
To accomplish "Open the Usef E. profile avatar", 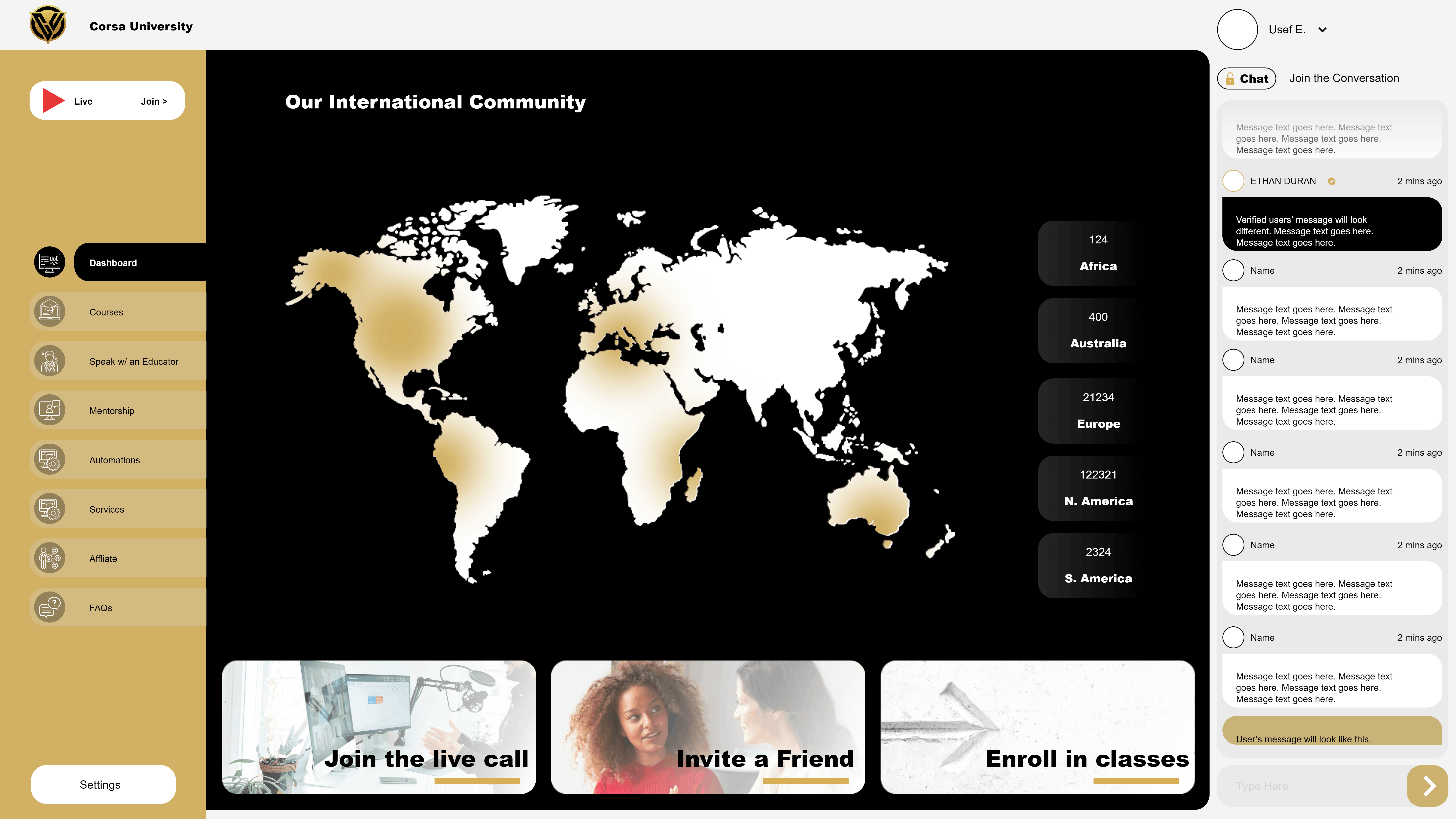I will [1237, 29].
